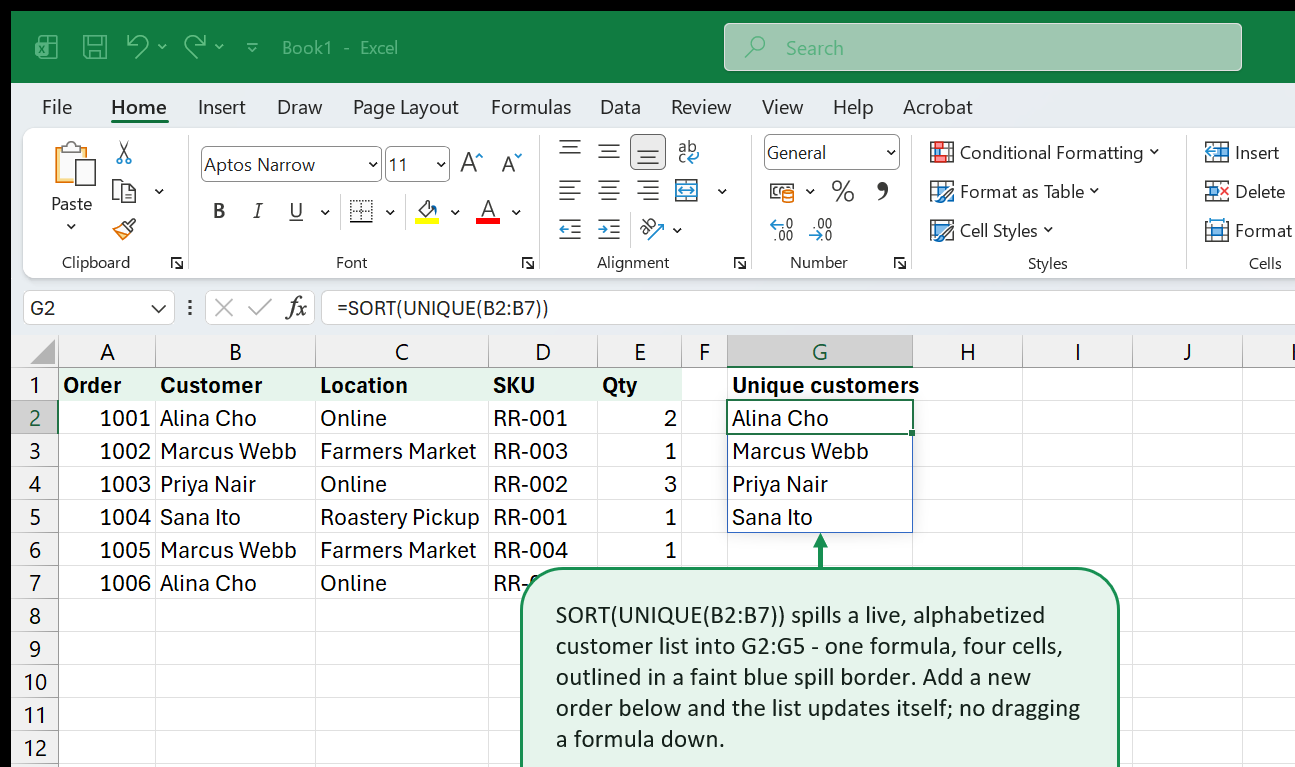The image size is (1295, 767).
Task: Click the Format cells button in Cells group
Action: (1248, 230)
